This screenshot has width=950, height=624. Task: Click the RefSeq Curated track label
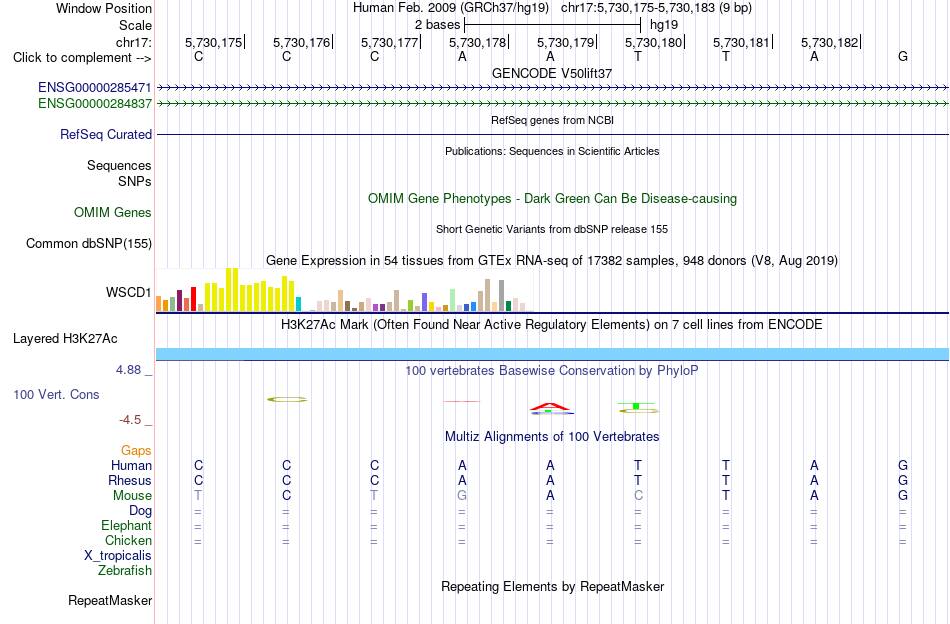pyautogui.click(x=106, y=134)
